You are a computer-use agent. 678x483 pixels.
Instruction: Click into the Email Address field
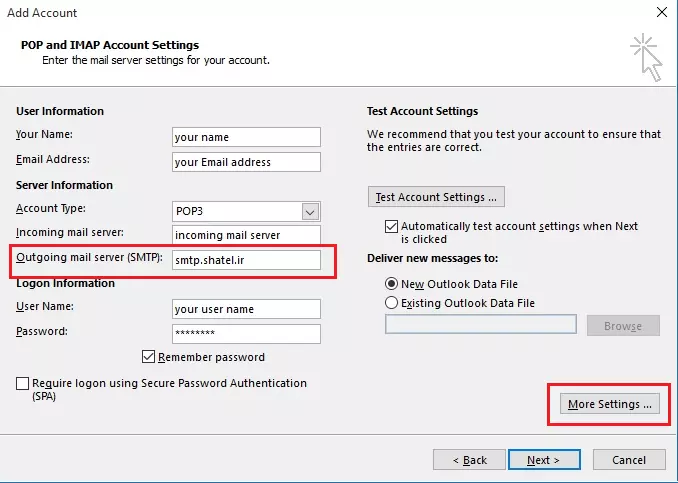coord(245,162)
